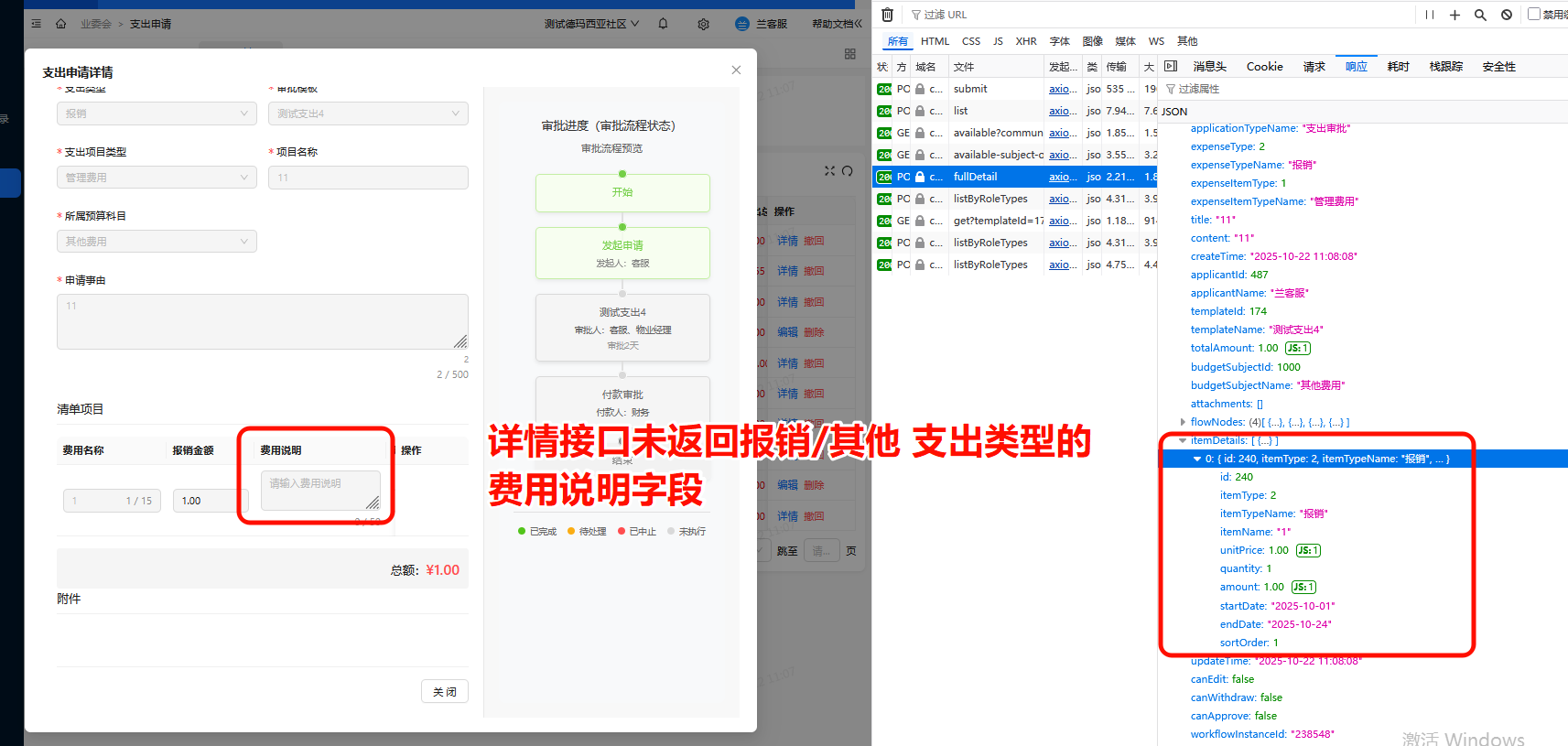Toggle the sidebar menu hamburger icon
Viewport: 1568px width, 746px height.
tap(37, 24)
